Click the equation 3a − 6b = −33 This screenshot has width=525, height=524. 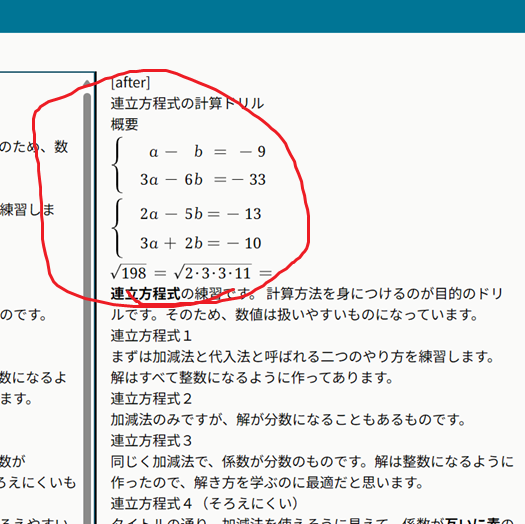pyautogui.click(x=203, y=180)
